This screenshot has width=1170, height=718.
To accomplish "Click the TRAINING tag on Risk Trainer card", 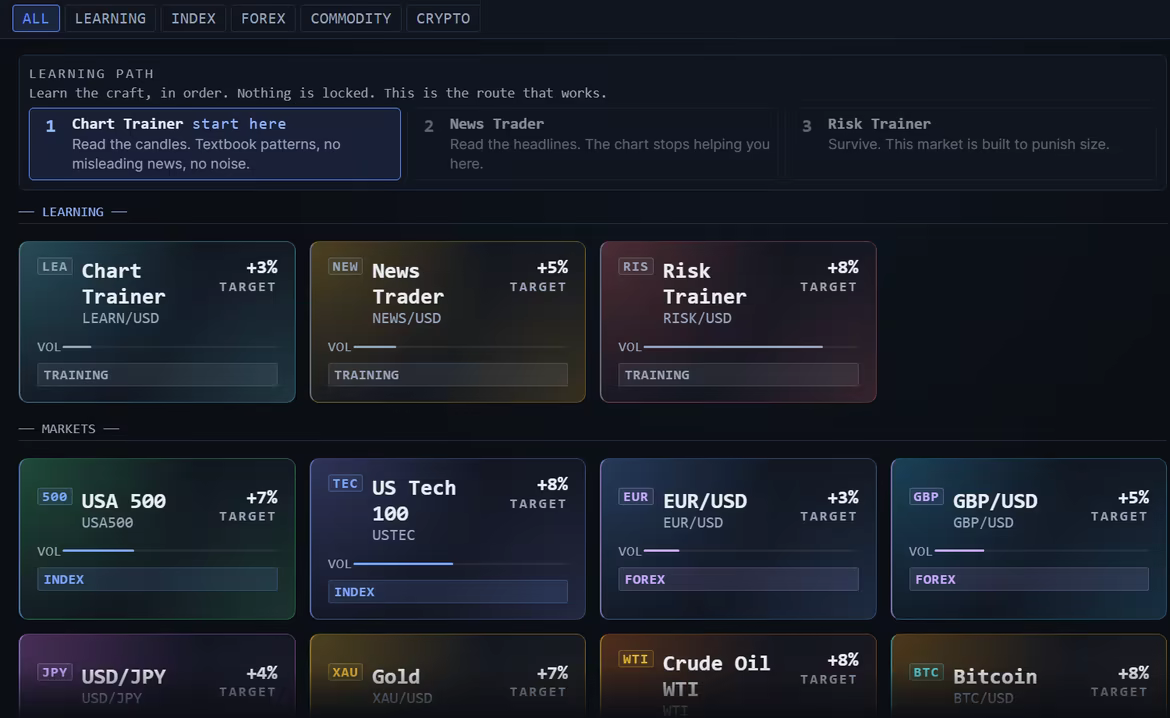I will [739, 375].
